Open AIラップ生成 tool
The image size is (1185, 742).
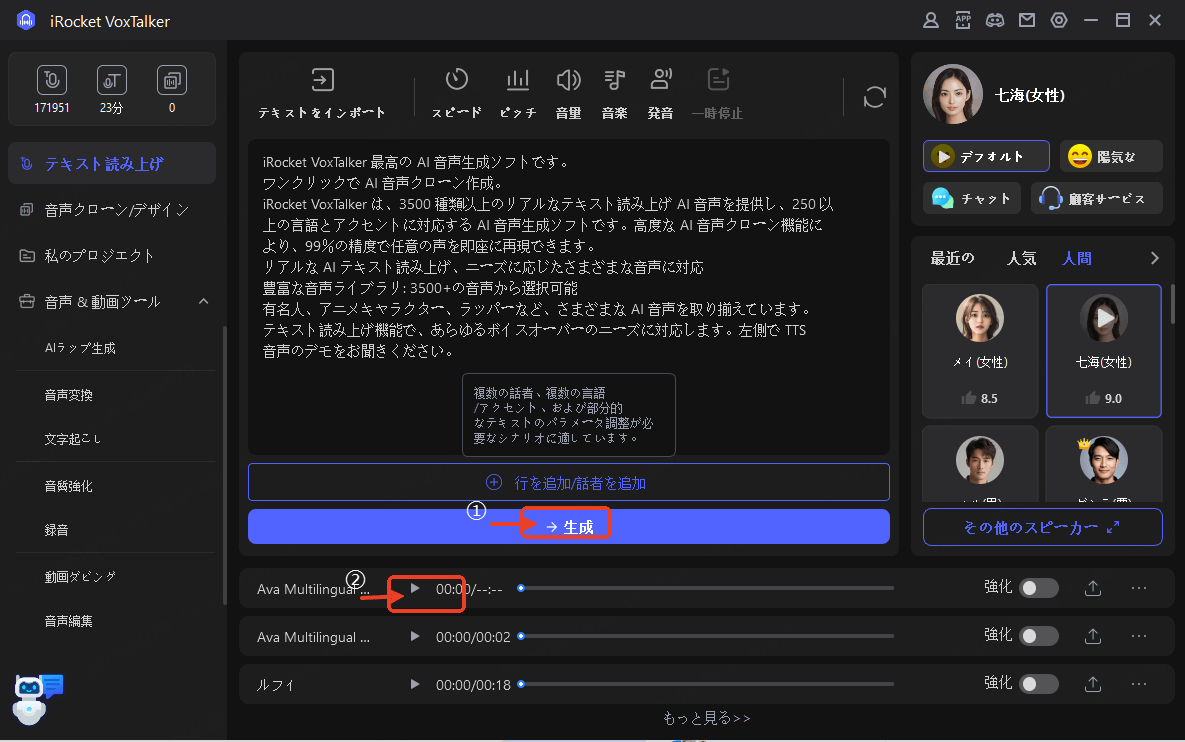point(80,348)
